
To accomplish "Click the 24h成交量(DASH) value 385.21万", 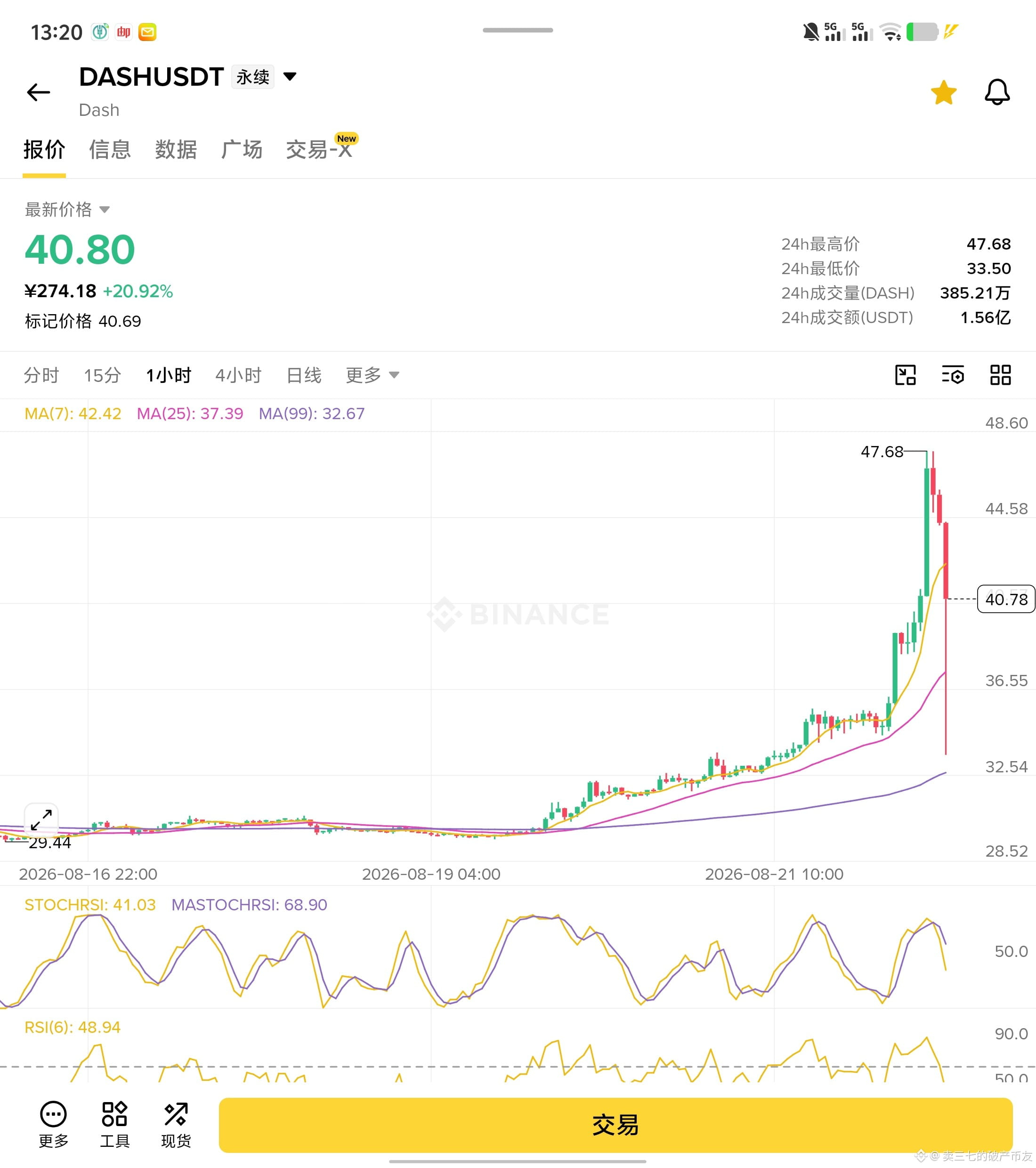I will 975,293.
